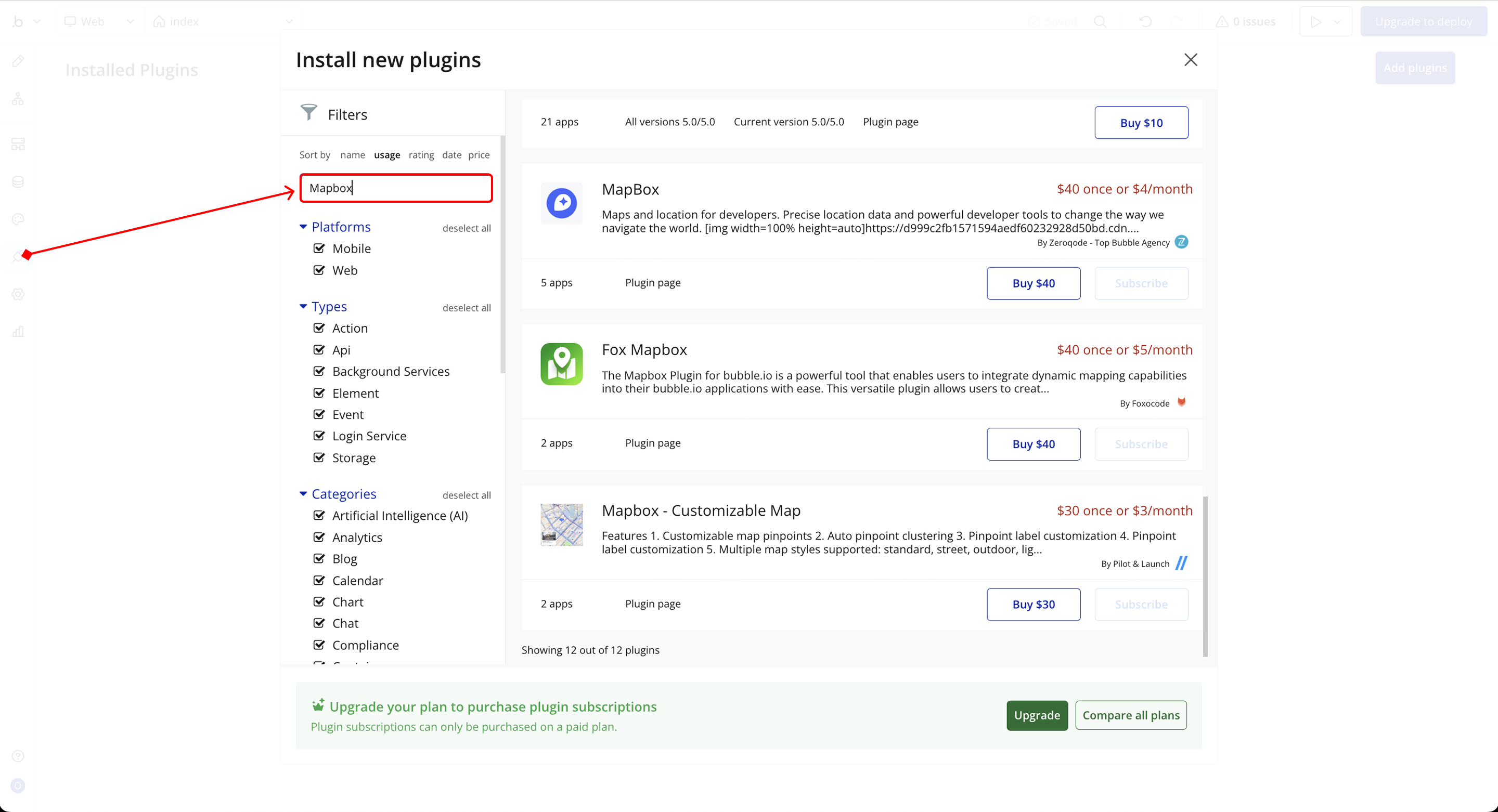Image resolution: width=1498 pixels, height=812 pixels.
Task: Collapse the Categories filter section
Action: point(303,493)
